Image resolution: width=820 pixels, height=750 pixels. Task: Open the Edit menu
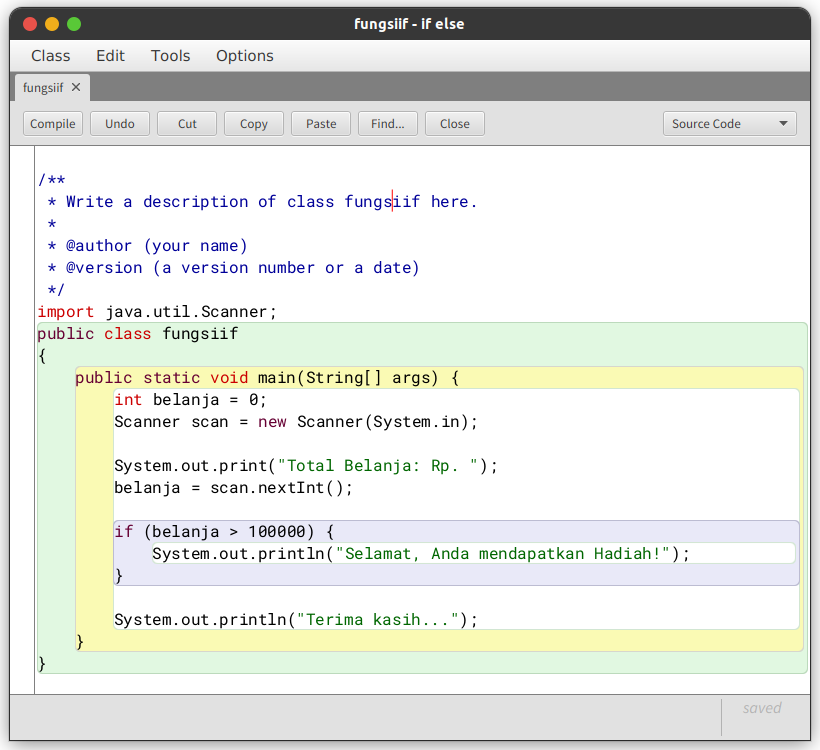(x=110, y=56)
